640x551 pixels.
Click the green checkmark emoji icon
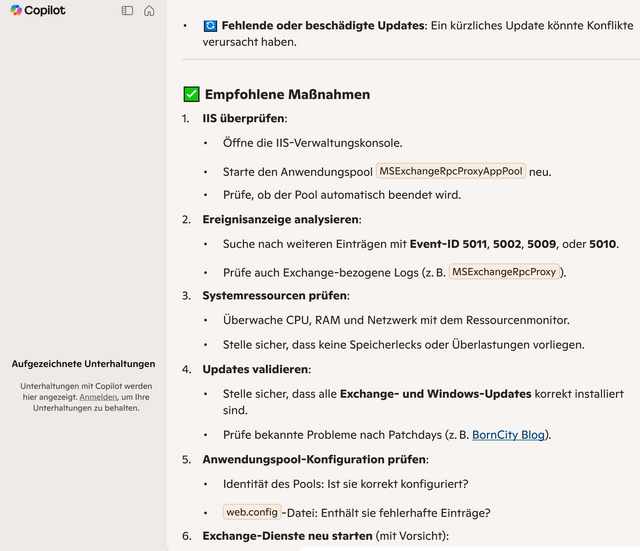pos(191,94)
